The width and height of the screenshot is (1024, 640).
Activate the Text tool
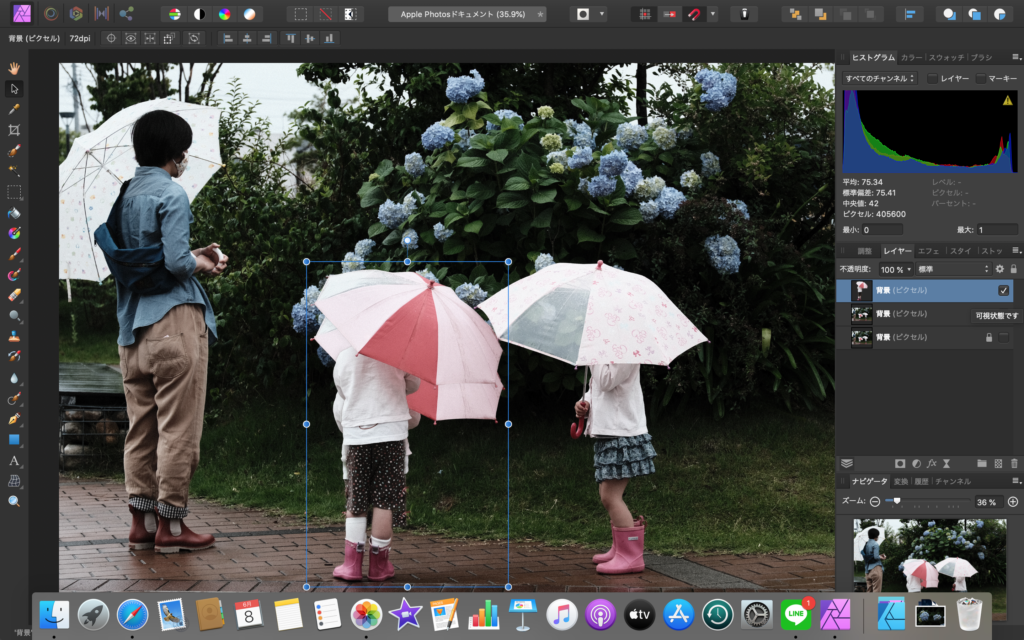tap(13, 458)
